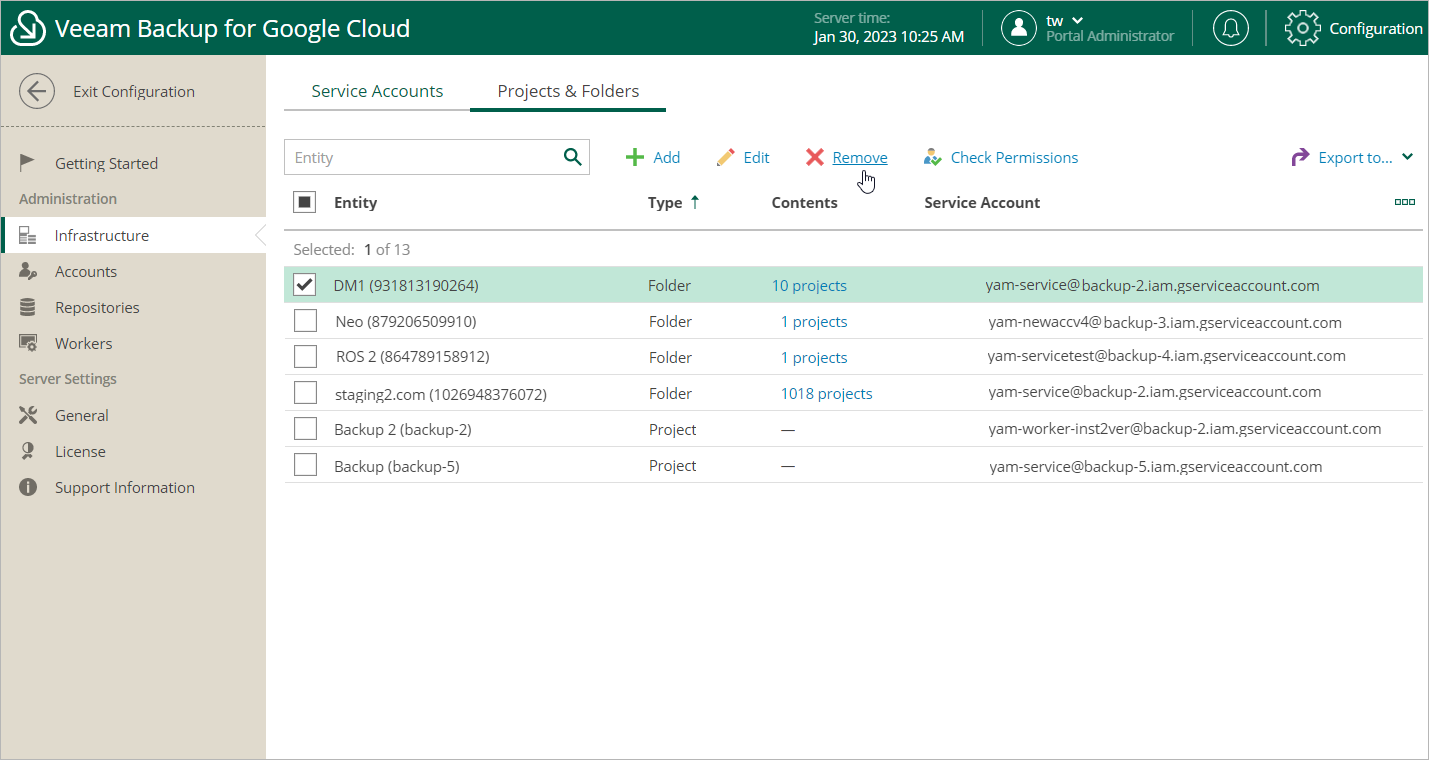The height and width of the screenshot is (760, 1429).
Task: Click the green plus Add icon
Action: coord(634,158)
